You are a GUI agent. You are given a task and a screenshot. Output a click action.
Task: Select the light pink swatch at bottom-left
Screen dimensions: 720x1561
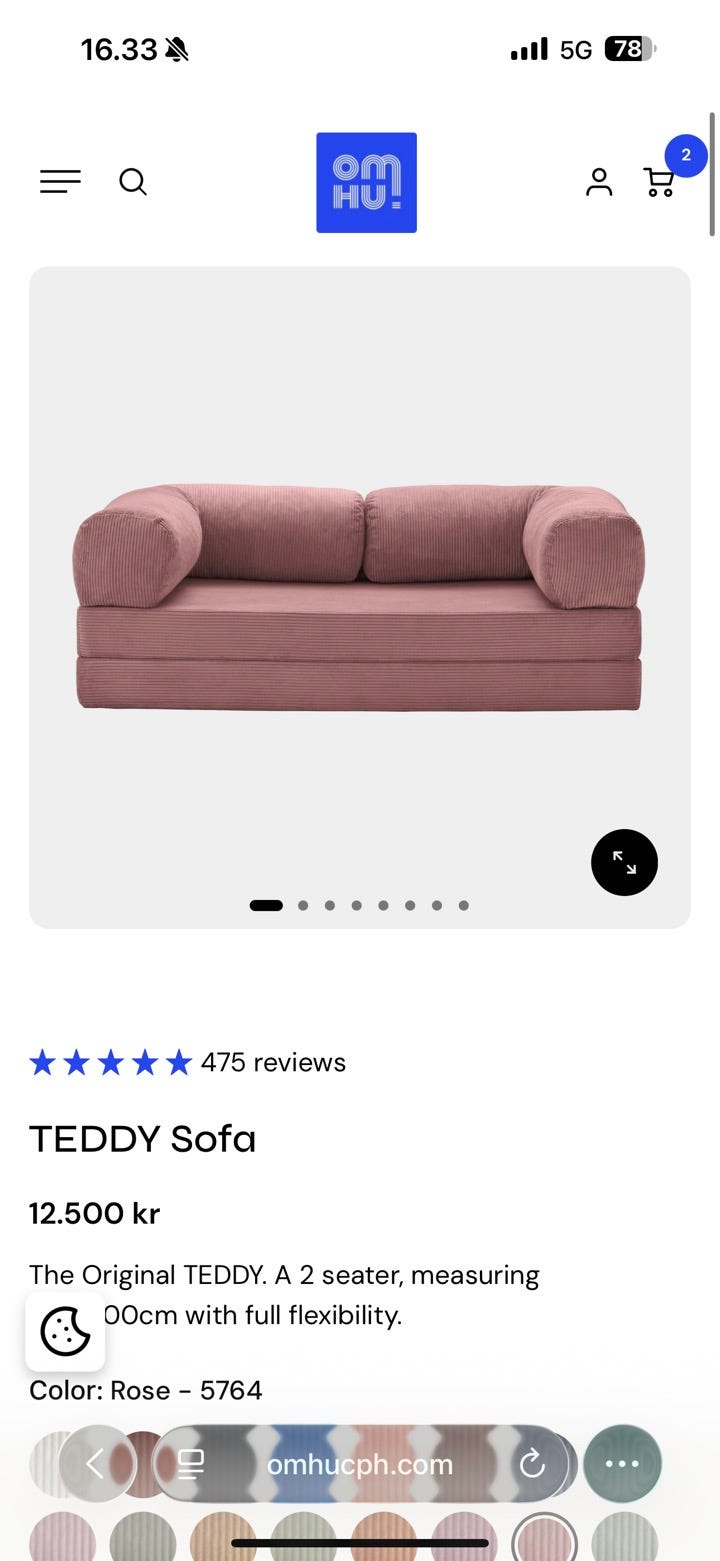[x=62, y=1541]
